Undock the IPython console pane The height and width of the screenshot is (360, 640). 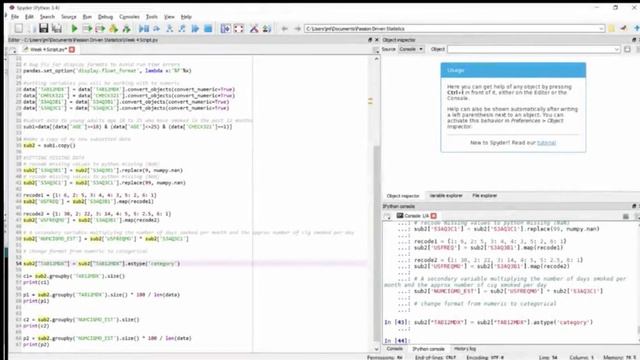pos(634,206)
